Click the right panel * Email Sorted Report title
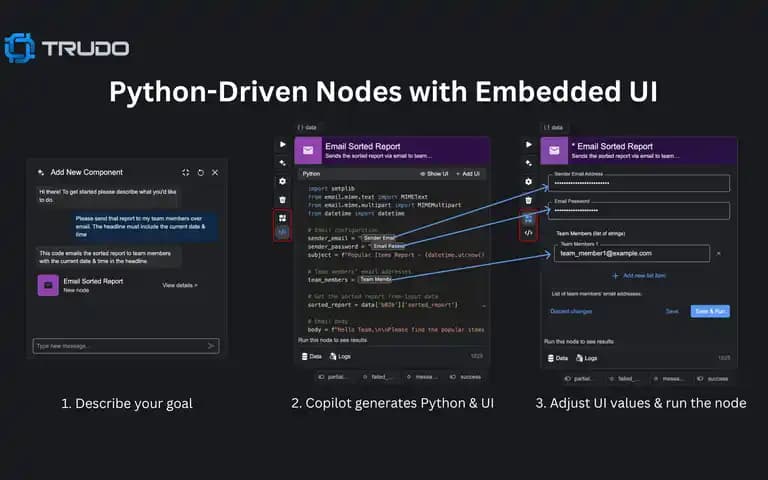This screenshot has width=768, height=480. point(612,146)
